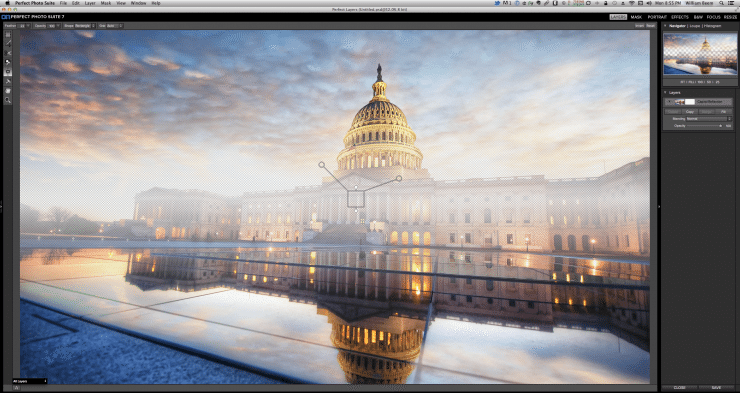Open Notification Center icon in menu bar
The height and width of the screenshot is (393, 740).
[x=731, y=3]
